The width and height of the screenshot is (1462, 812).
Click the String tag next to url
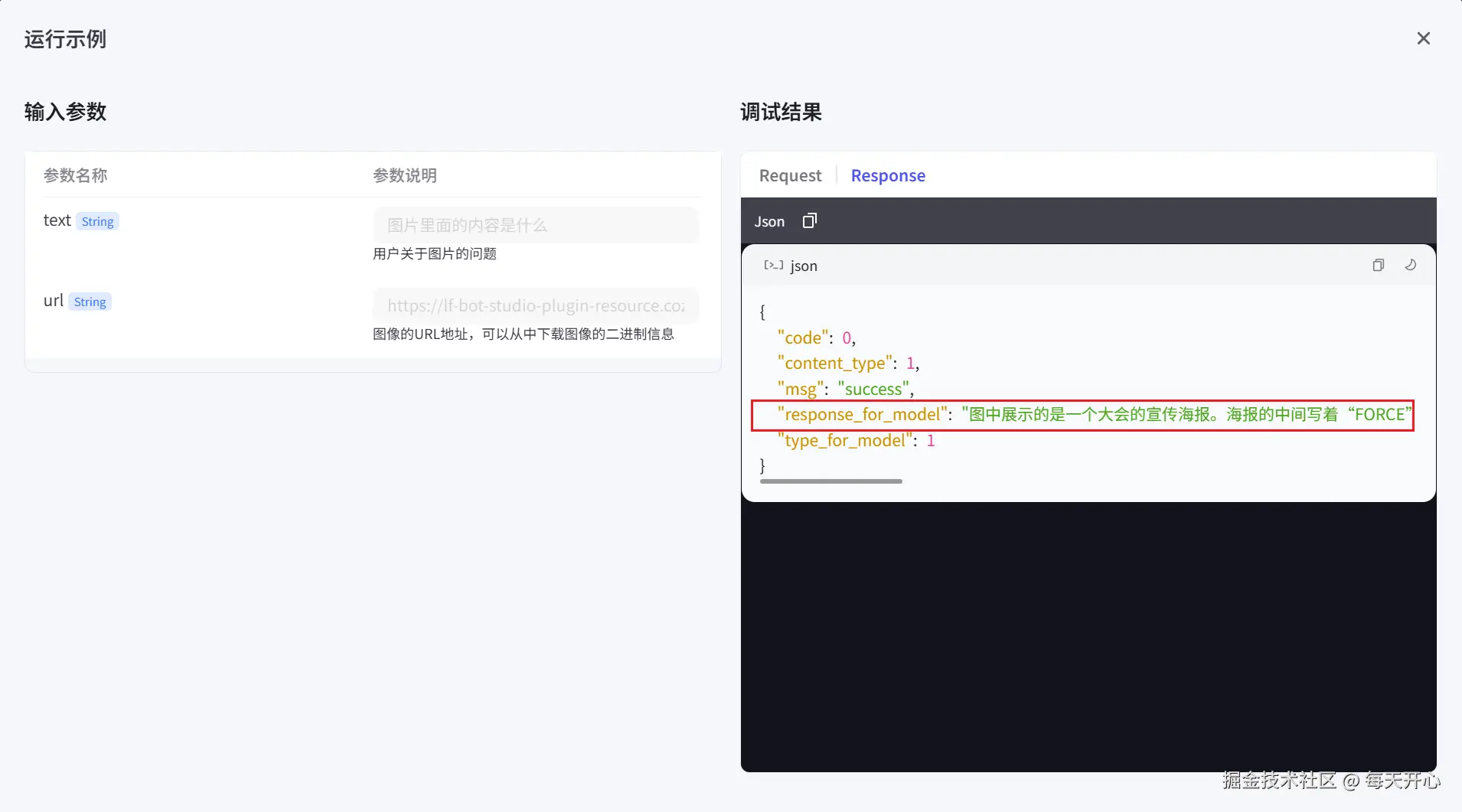pyautogui.click(x=90, y=302)
